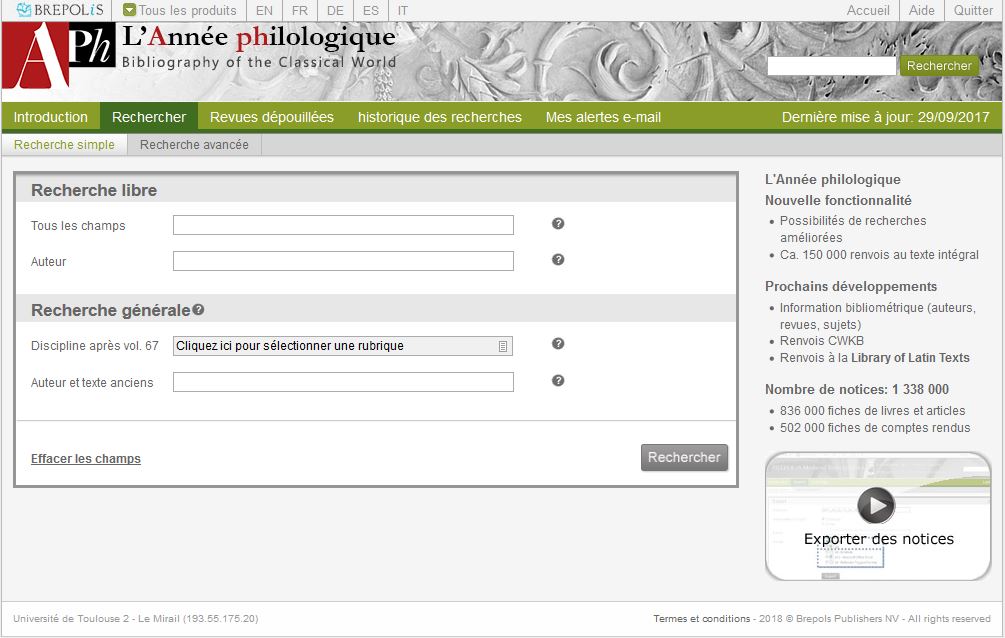
Task: Open the Introduction menu tab
Action: point(51,117)
